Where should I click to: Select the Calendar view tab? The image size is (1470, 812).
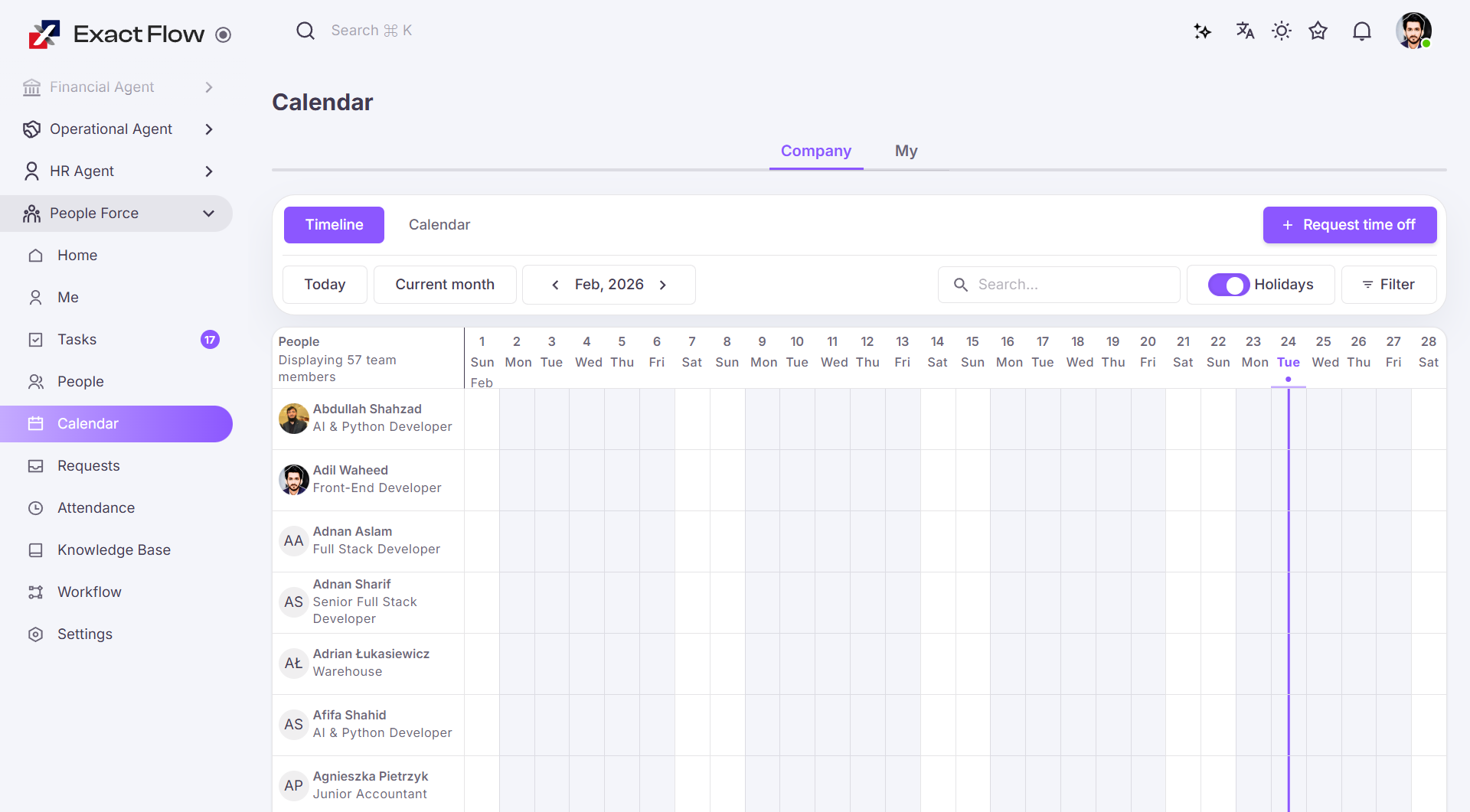point(439,225)
